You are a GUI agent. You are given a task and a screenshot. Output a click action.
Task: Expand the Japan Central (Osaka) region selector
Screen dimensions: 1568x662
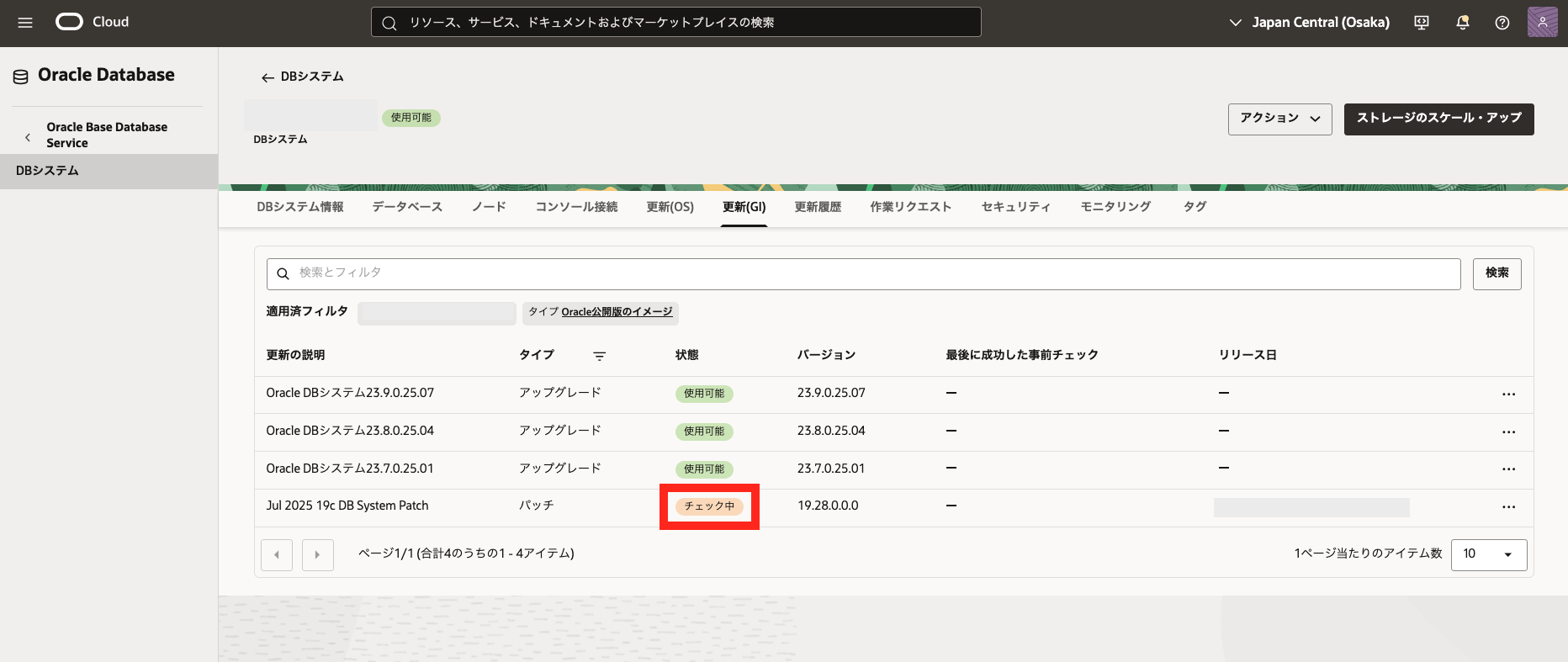point(1310,23)
